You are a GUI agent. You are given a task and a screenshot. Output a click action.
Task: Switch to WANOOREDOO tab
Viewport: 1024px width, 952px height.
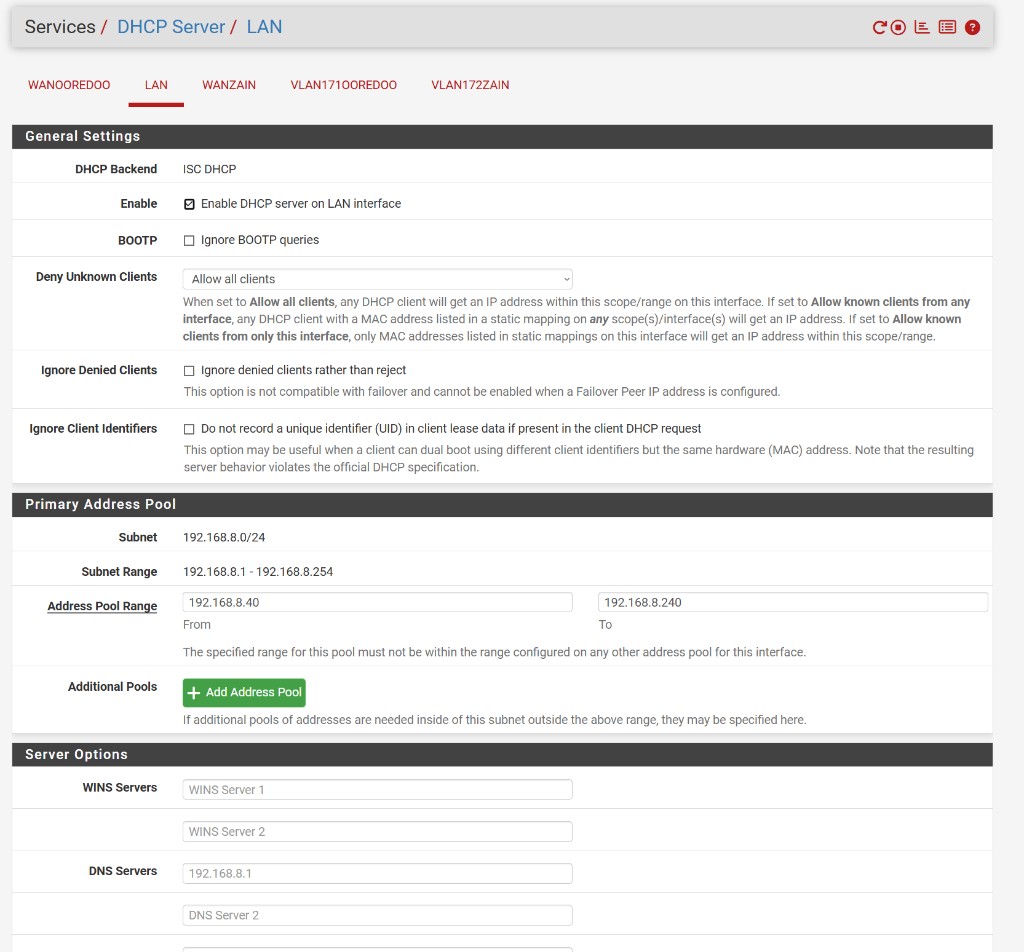click(69, 85)
